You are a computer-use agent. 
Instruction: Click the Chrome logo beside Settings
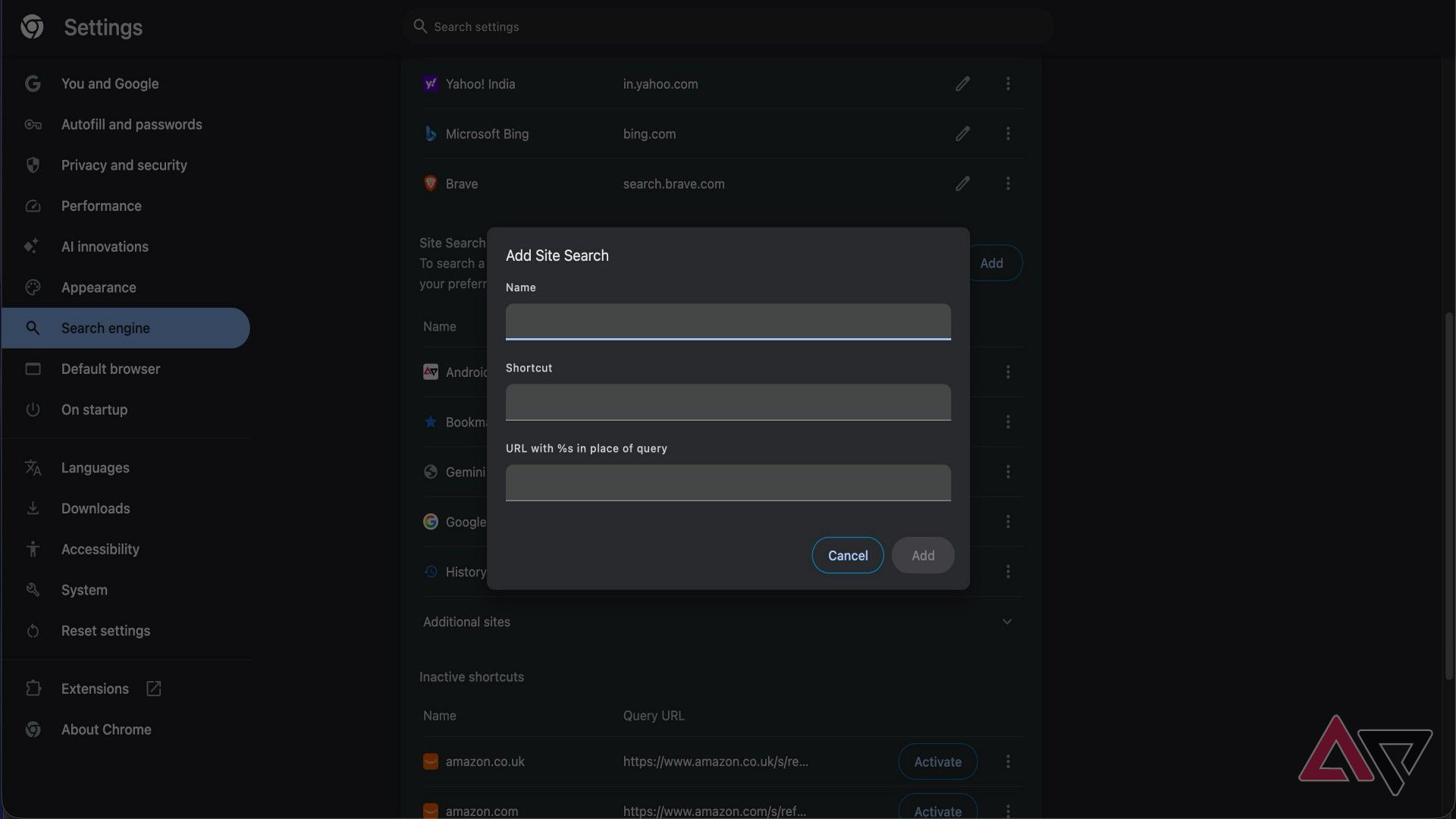tap(32, 27)
